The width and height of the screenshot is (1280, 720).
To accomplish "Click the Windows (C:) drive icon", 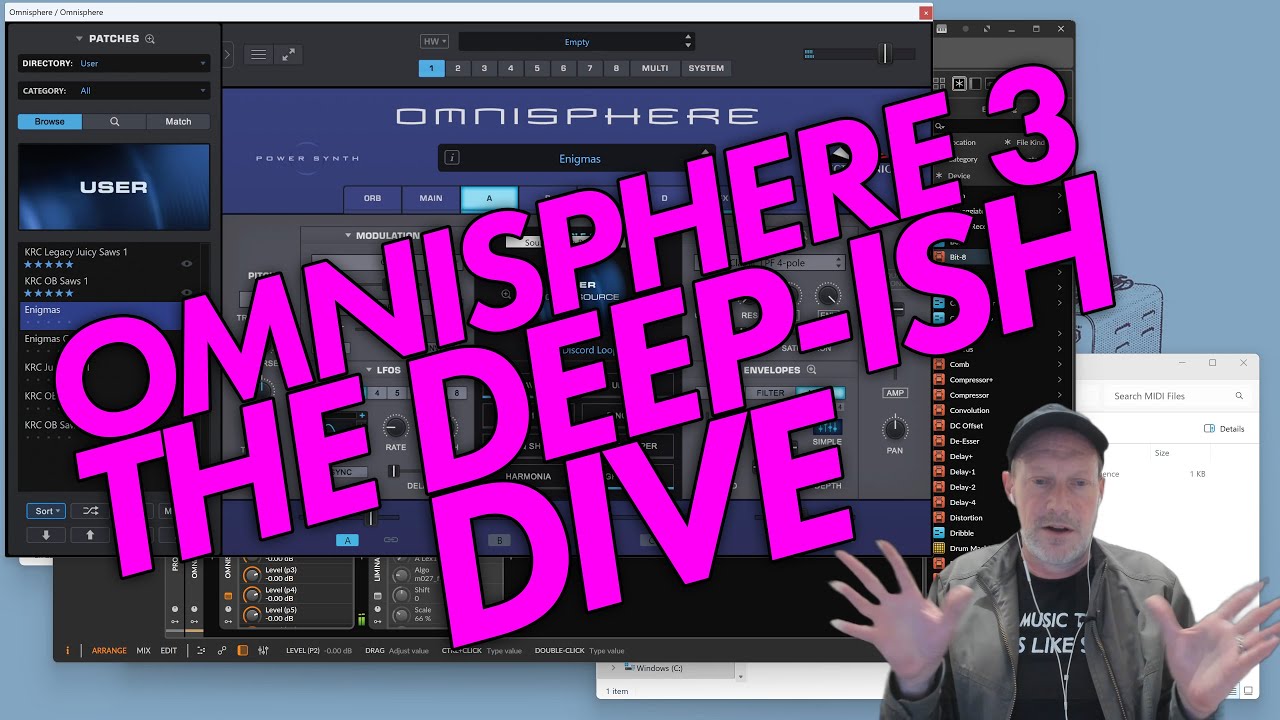I will pos(630,667).
